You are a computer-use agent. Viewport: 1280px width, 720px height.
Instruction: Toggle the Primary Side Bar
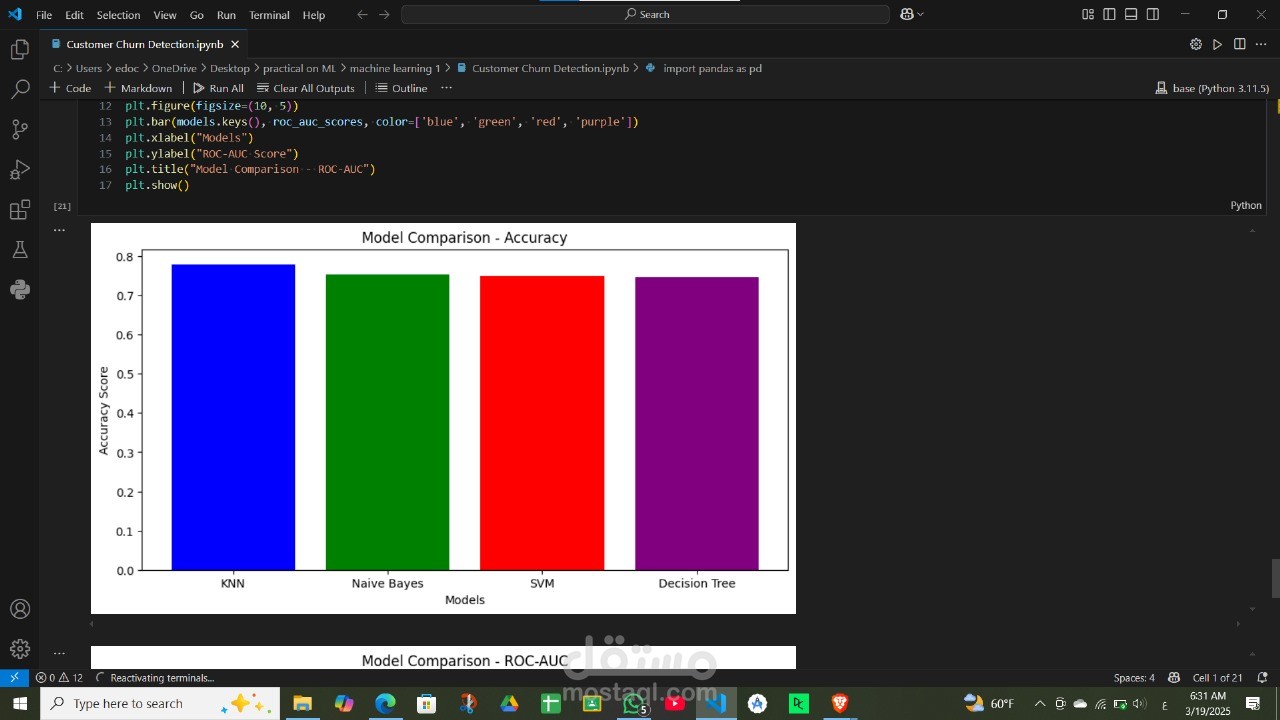coord(1110,14)
